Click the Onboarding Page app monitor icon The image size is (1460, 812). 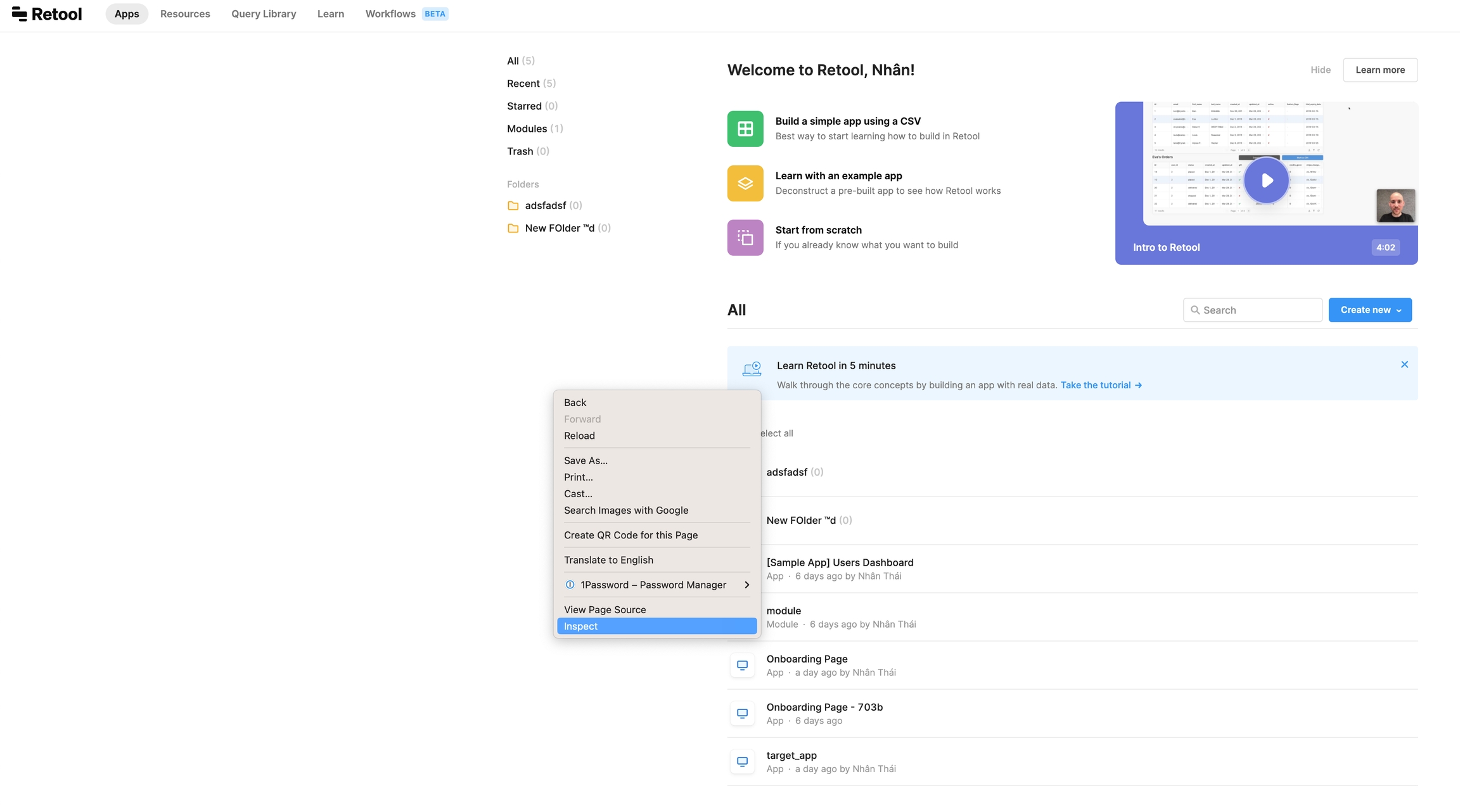click(x=742, y=665)
